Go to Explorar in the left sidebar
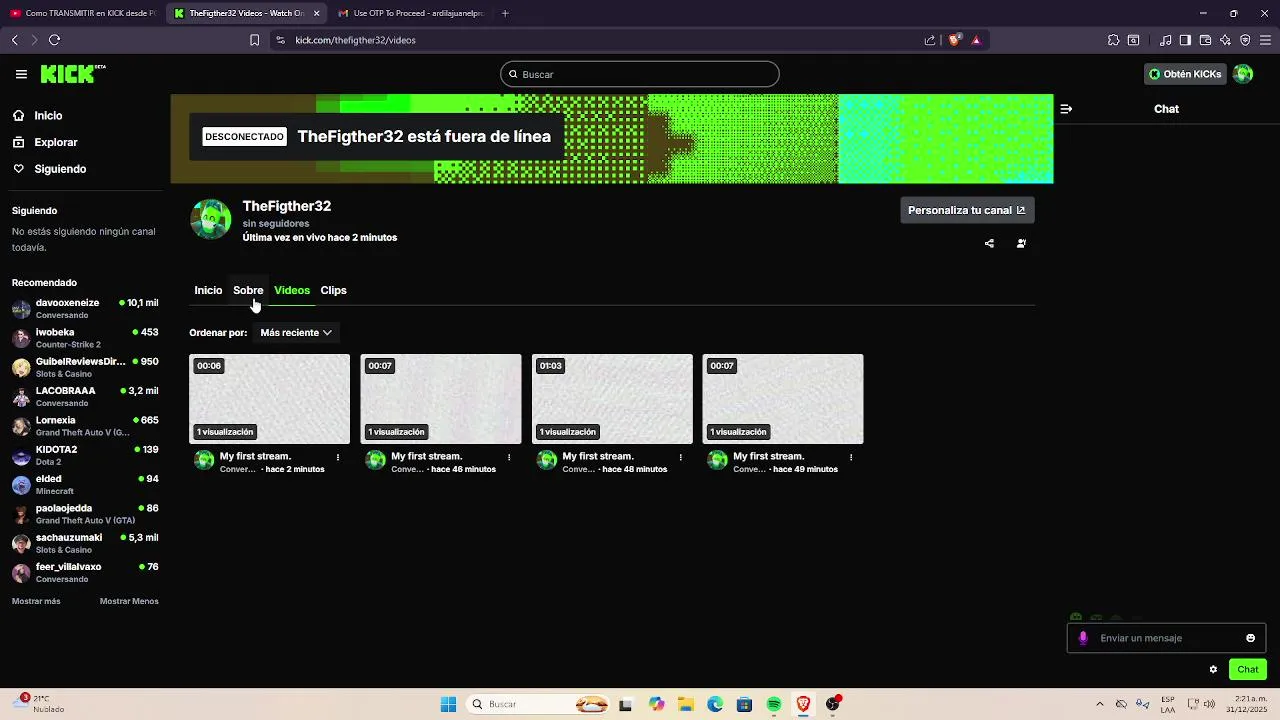Viewport: 1280px width, 720px height. coord(45,142)
